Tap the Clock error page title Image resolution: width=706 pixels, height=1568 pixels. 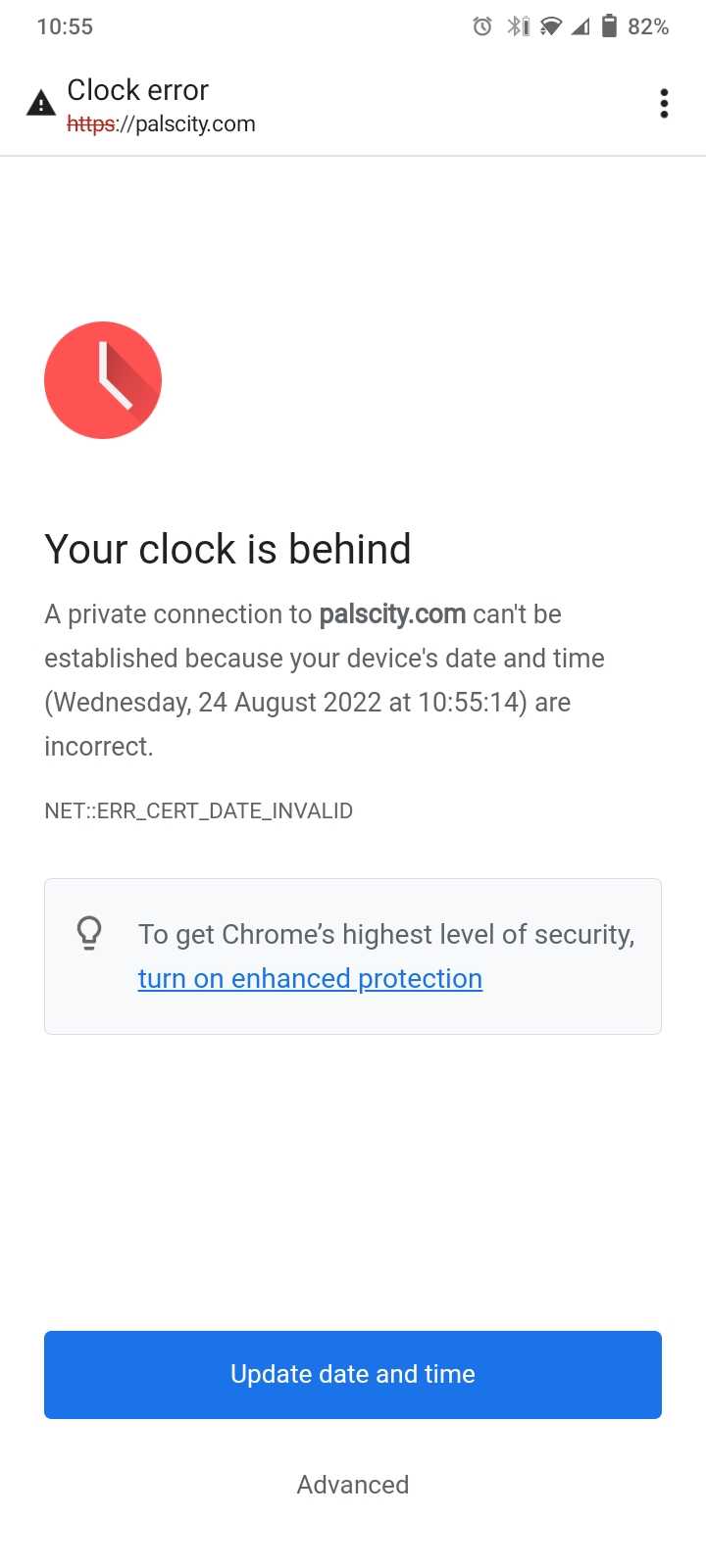pos(137,90)
